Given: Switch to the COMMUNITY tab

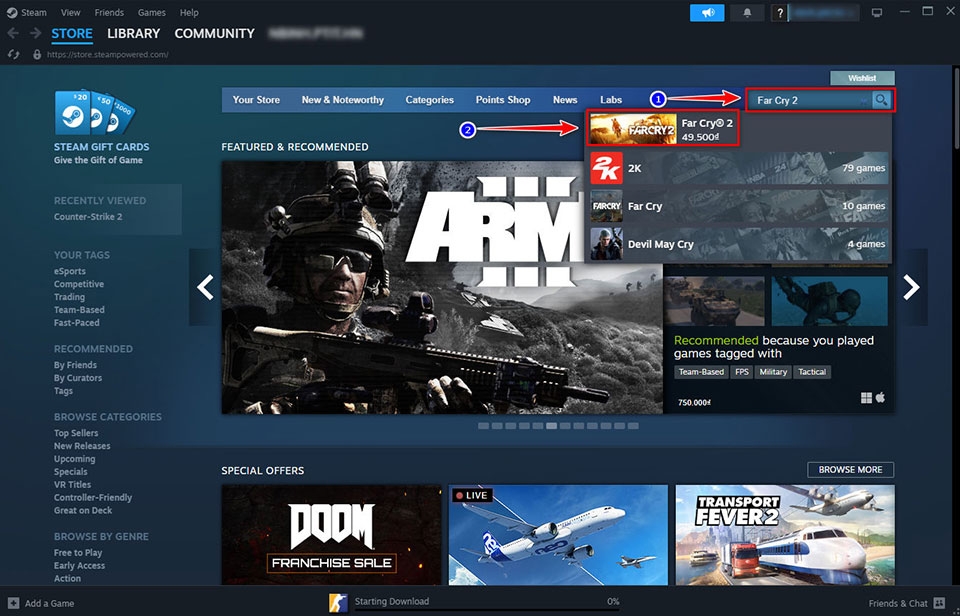Looking at the screenshot, I should pyautogui.click(x=214, y=34).
